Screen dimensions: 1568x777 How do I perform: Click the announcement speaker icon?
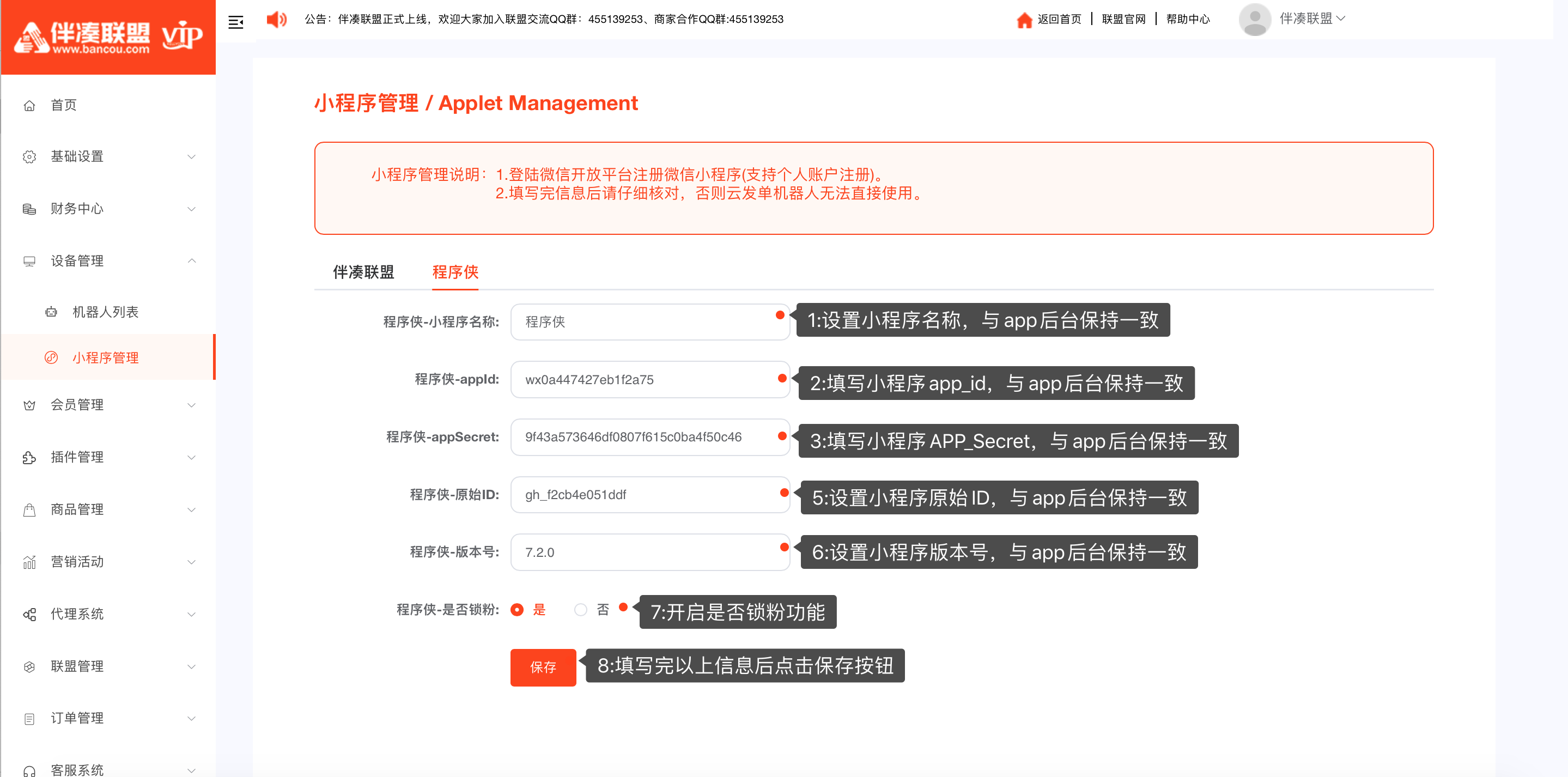276,20
